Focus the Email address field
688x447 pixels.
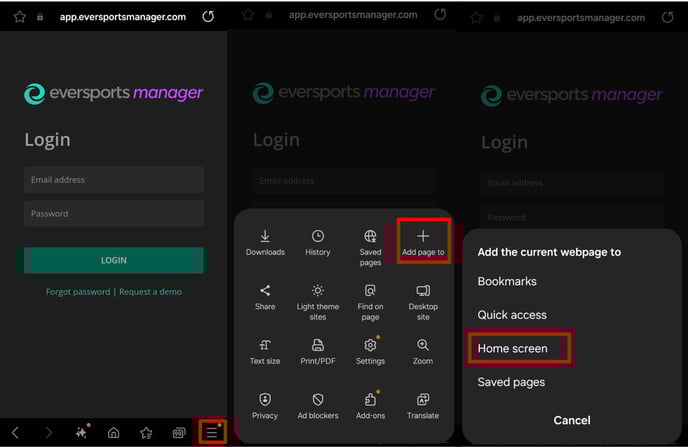coord(114,179)
